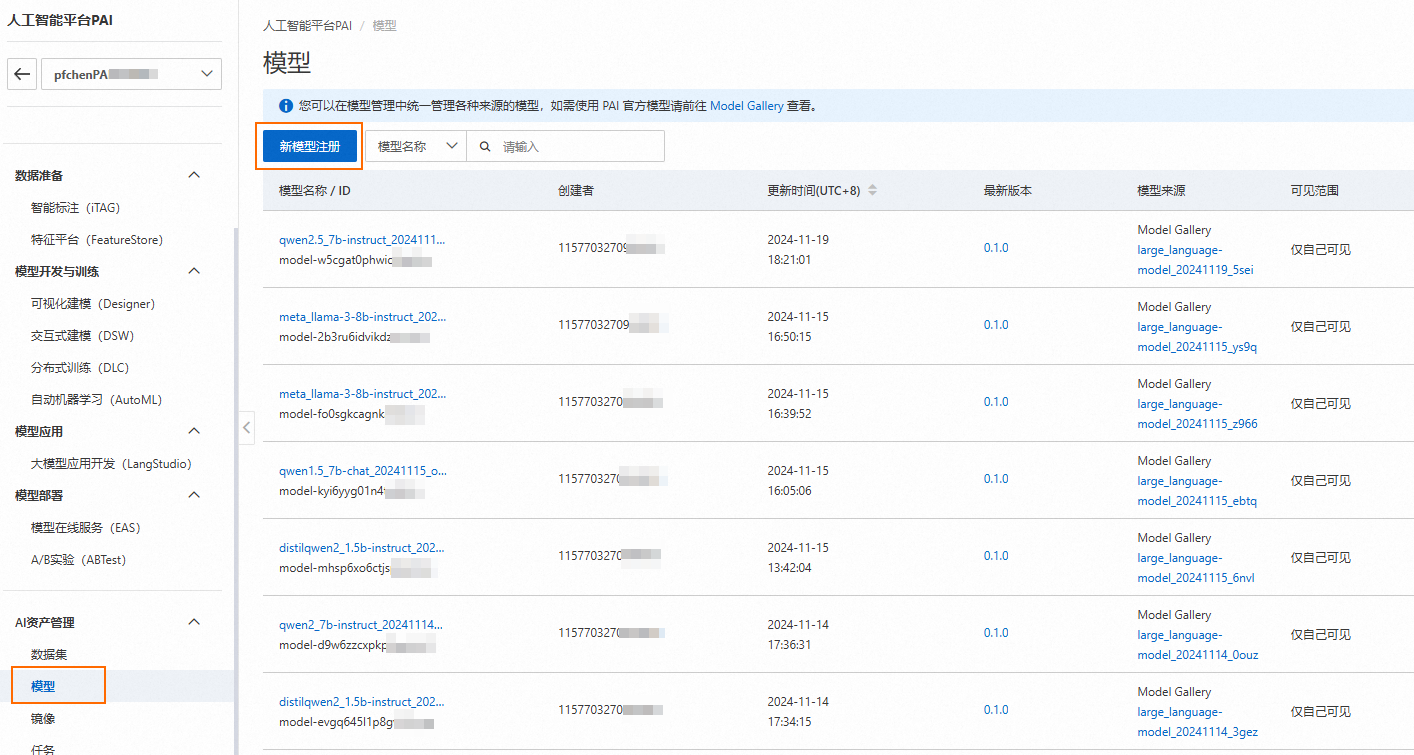Image resolution: width=1414 pixels, height=755 pixels.
Task: Click the 新模型注册 button
Action: click(x=309, y=146)
